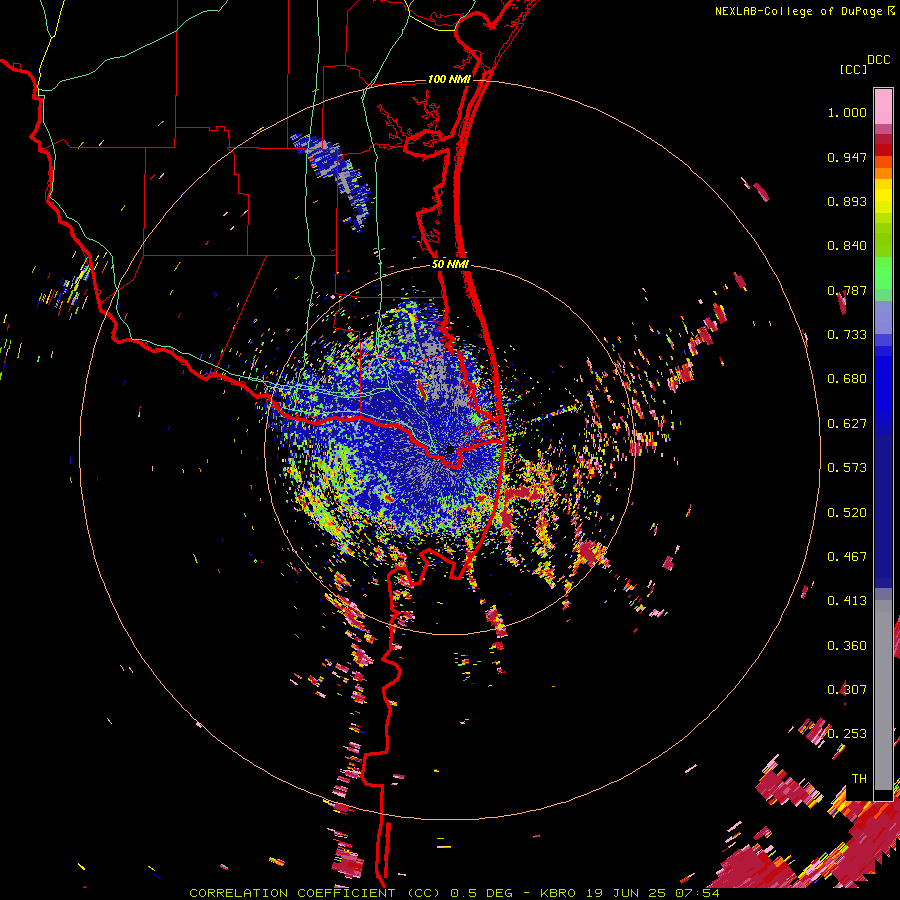Click the 0.413 value on the color scale
The height and width of the screenshot is (900, 900).
coord(847,601)
